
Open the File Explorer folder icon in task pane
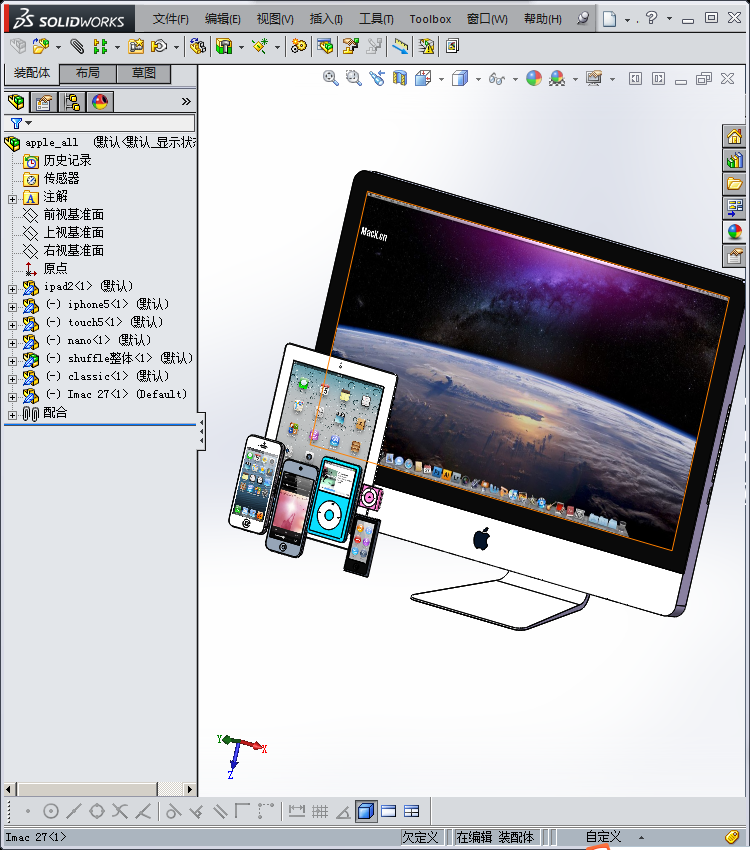[735, 184]
